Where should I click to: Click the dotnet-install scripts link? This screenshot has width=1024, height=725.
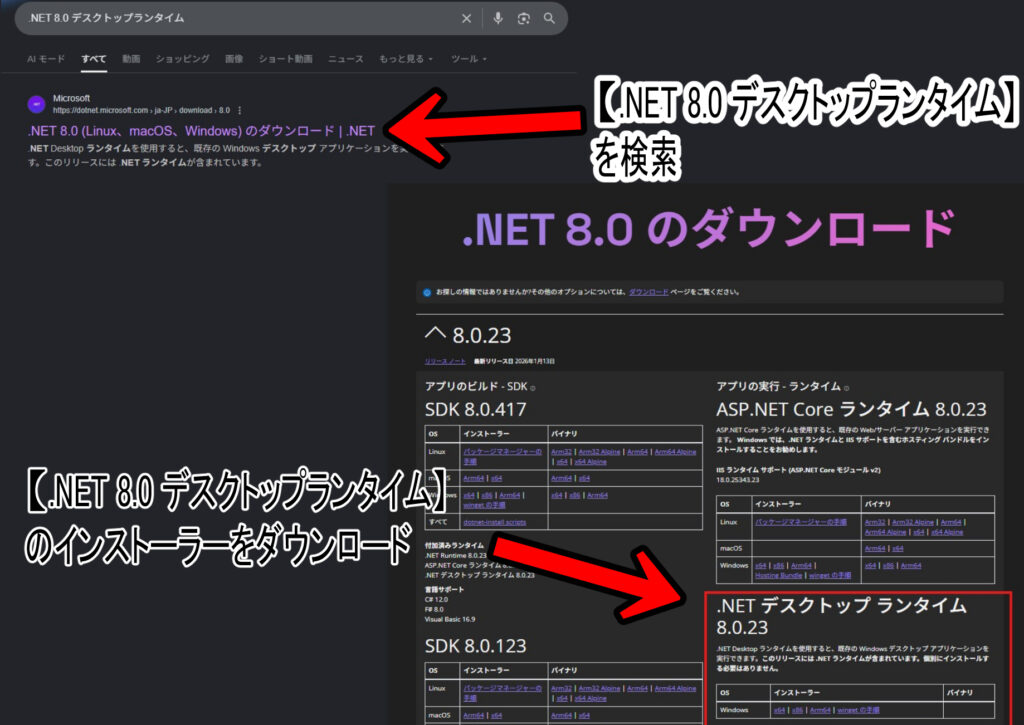coord(492,522)
